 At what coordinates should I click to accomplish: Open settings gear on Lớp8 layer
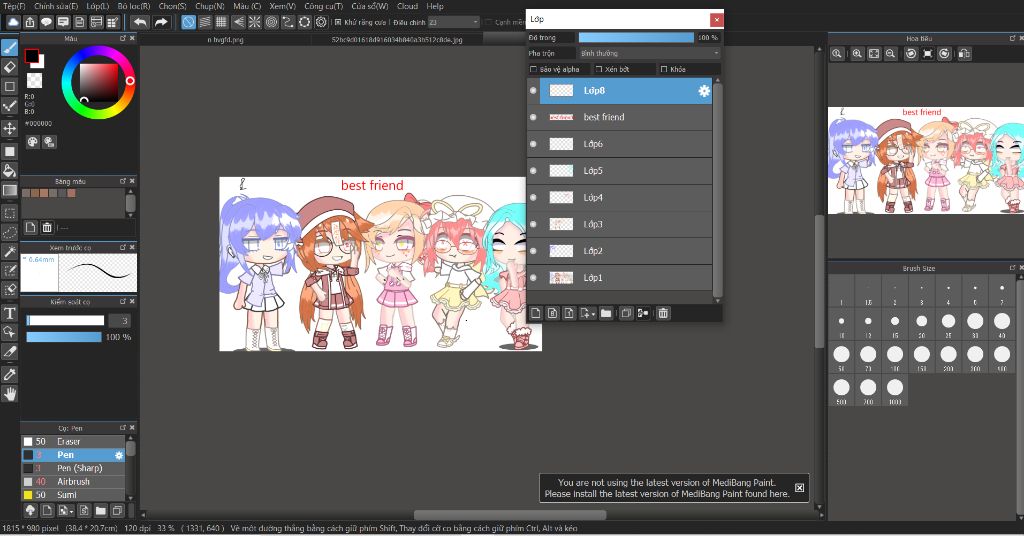[x=704, y=91]
